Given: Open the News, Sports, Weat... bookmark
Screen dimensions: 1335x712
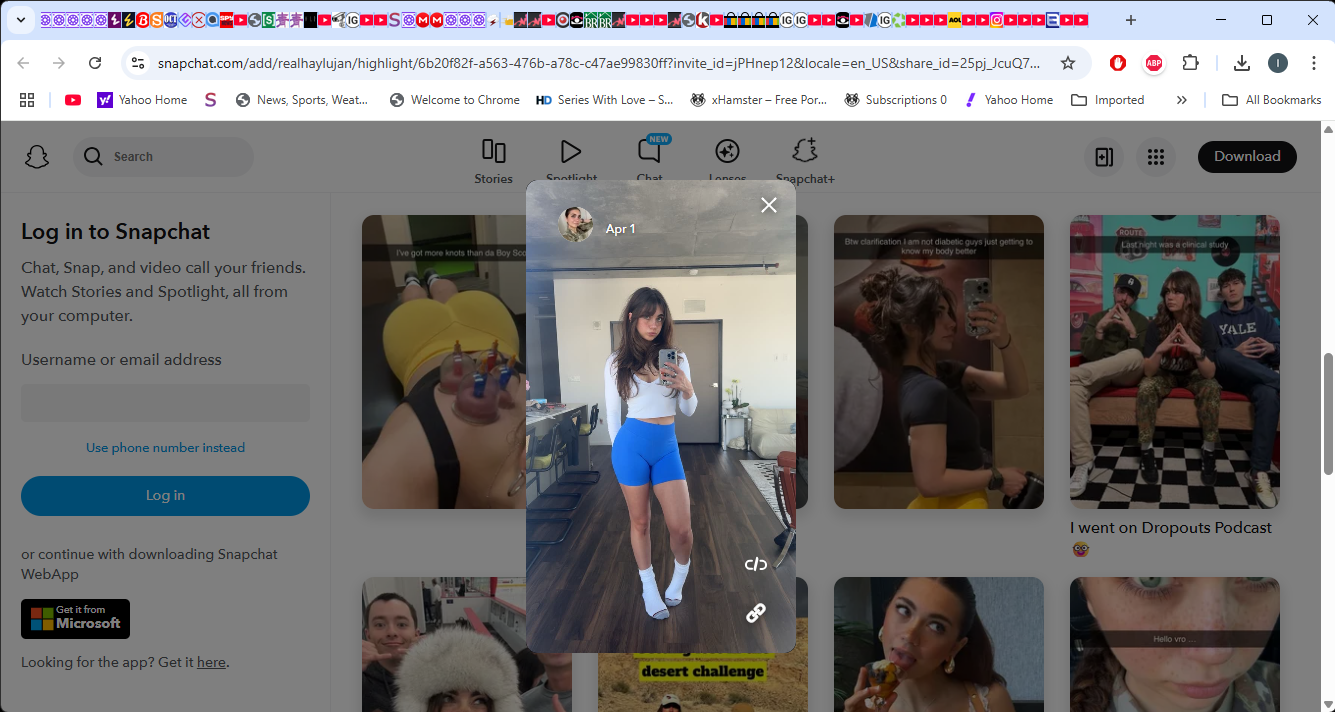Looking at the screenshot, I should (302, 100).
